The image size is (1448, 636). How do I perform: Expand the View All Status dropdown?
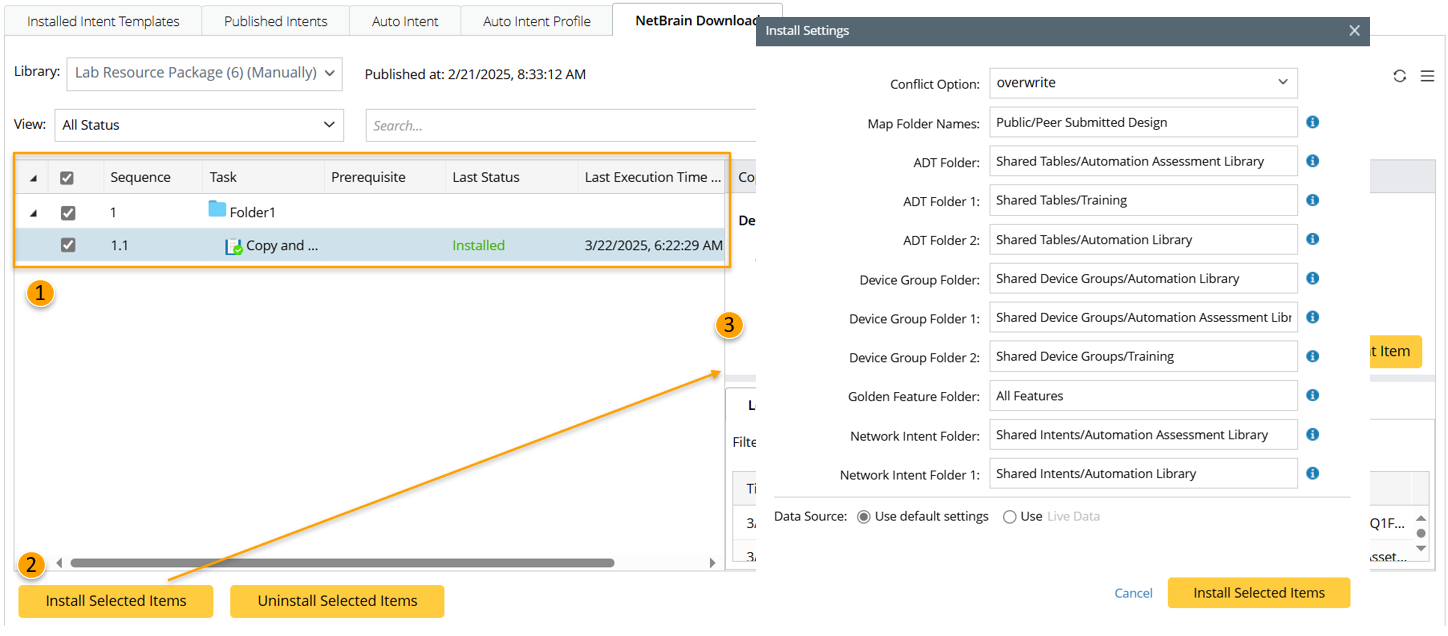click(x=198, y=125)
